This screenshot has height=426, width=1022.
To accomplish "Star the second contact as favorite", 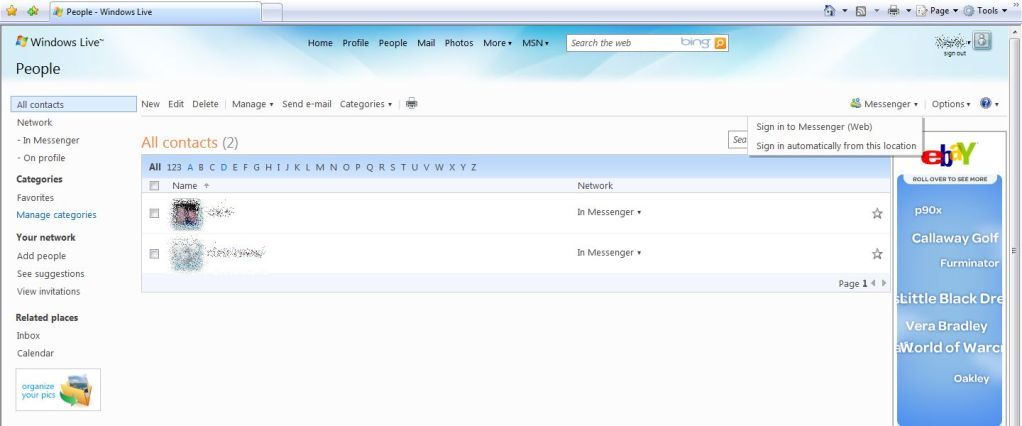I will 877,253.
